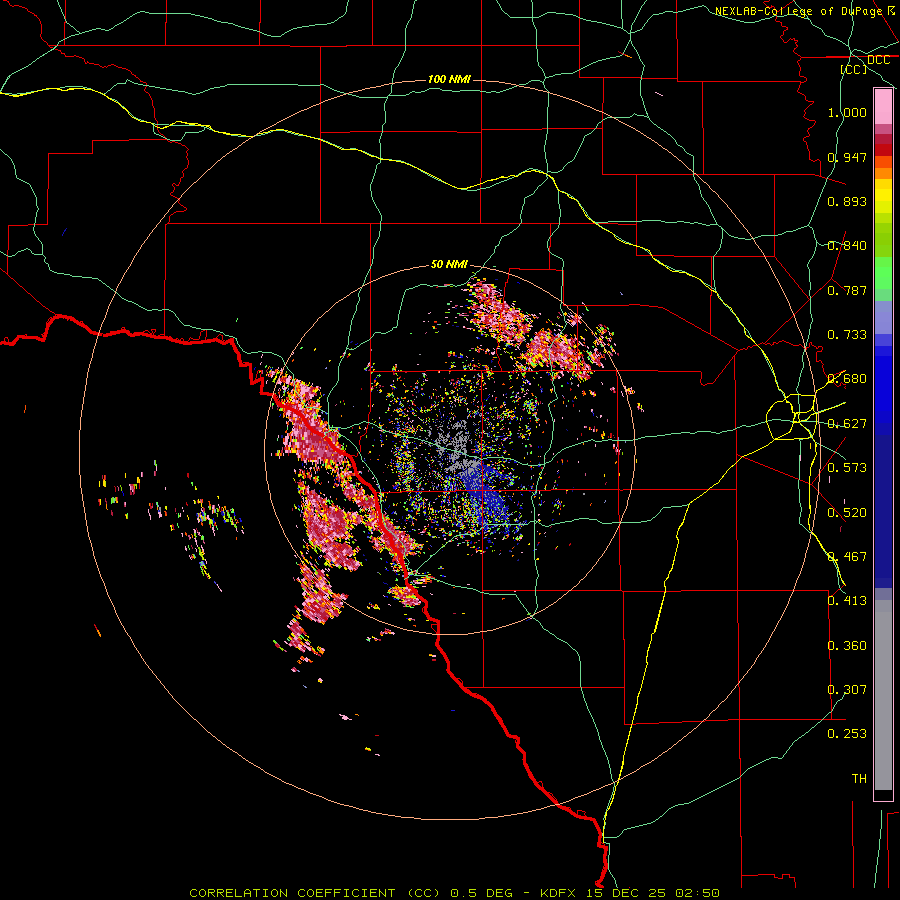
Task: Select the 0.573 scale value
Action: click(x=847, y=468)
